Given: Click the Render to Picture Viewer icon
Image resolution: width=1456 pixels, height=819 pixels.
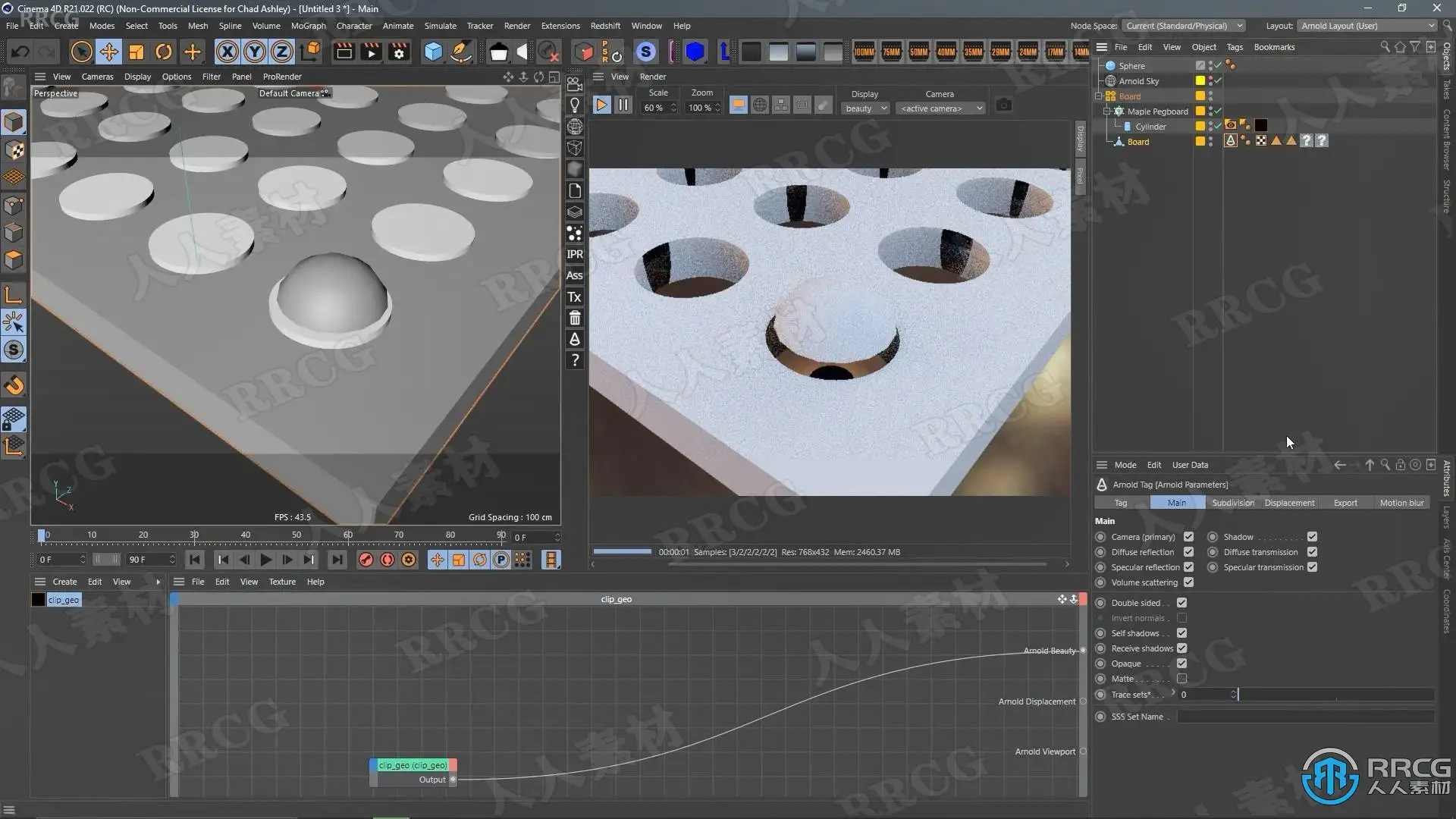Looking at the screenshot, I should tap(371, 52).
